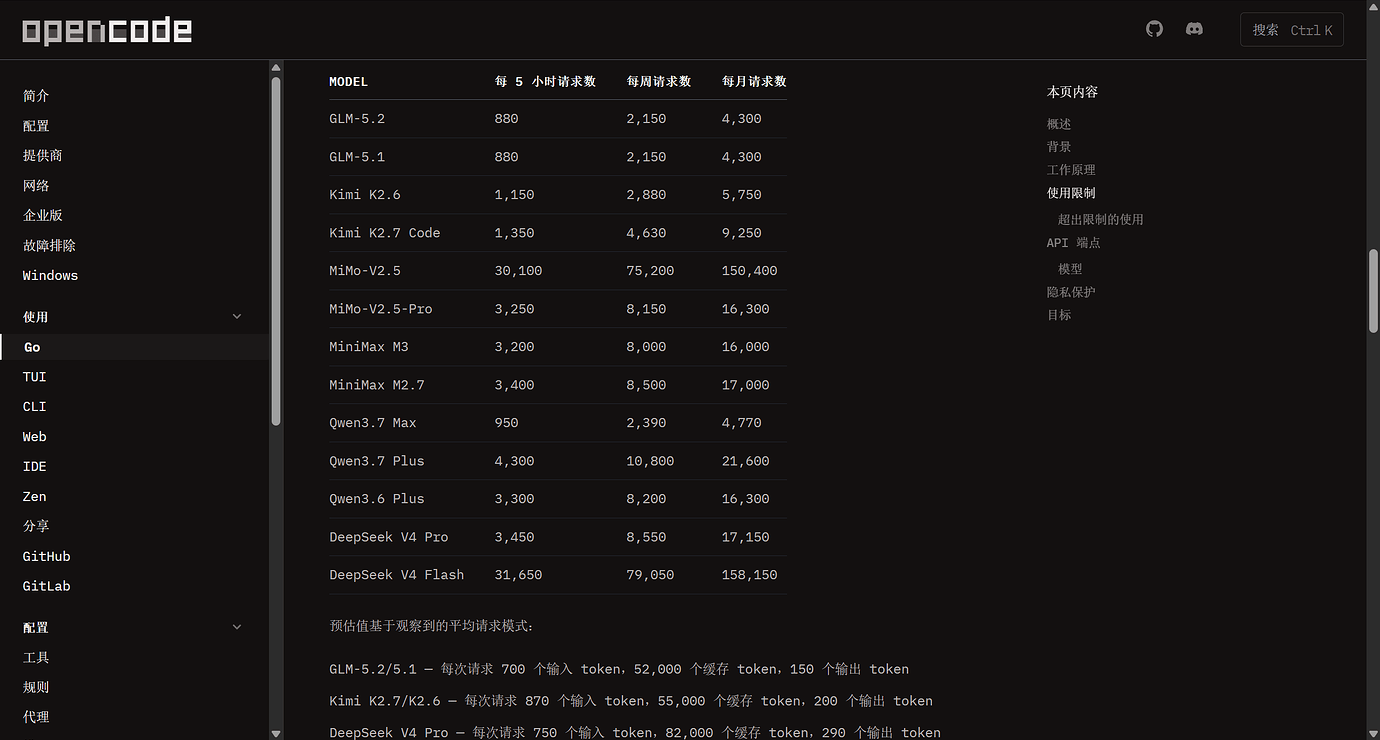Open the GitHub icon in header
The width and height of the screenshot is (1380, 740).
pyautogui.click(x=1155, y=29)
